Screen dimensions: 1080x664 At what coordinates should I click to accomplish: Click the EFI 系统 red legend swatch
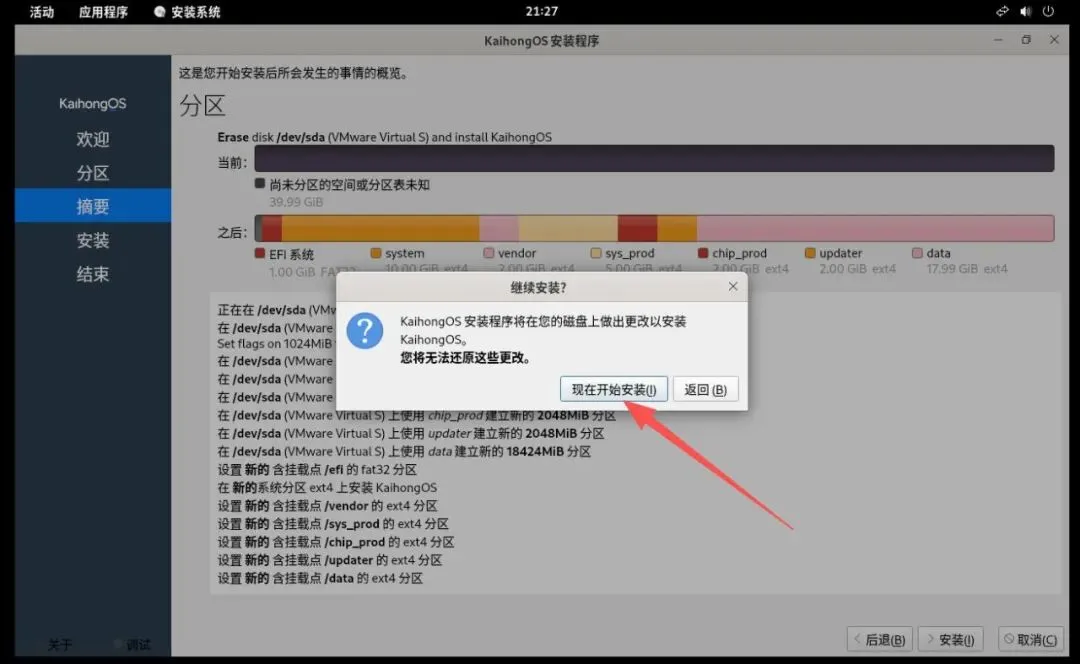260,253
